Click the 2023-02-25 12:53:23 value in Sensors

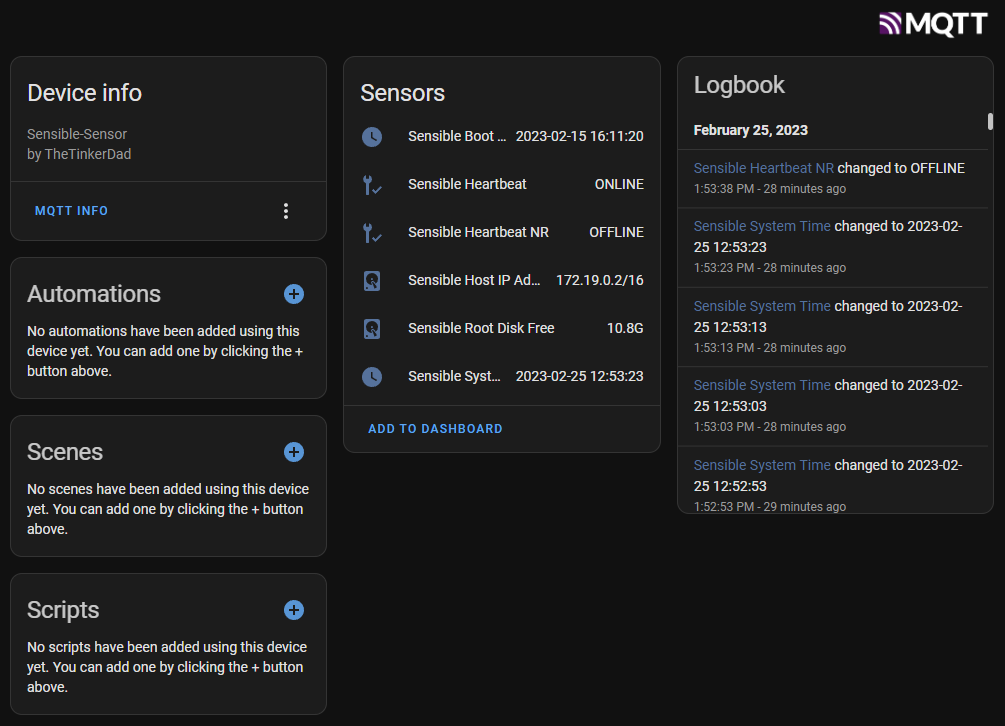click(x=579, y=377)
